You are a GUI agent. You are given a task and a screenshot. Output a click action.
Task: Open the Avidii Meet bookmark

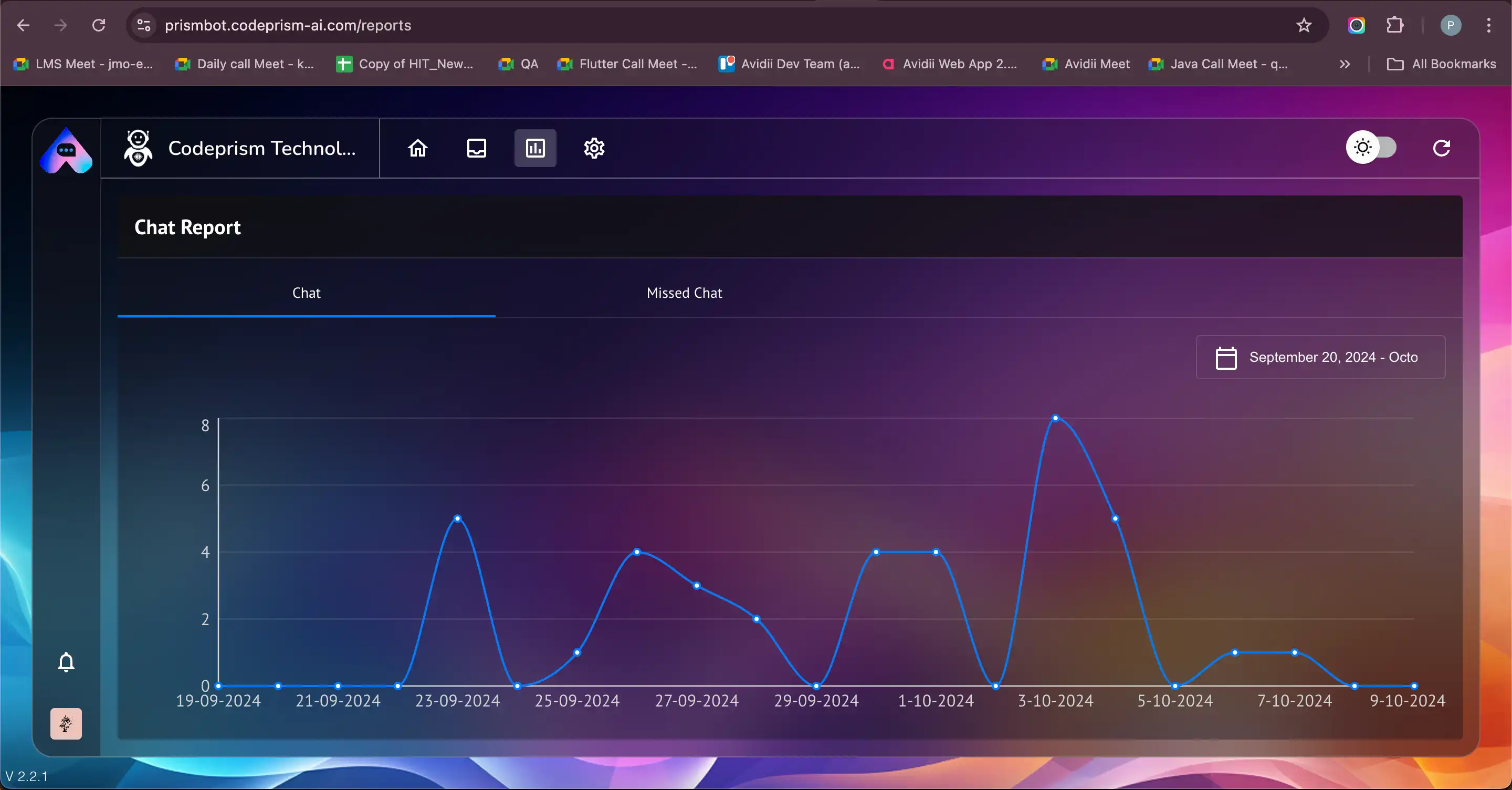click(1086, 64)
